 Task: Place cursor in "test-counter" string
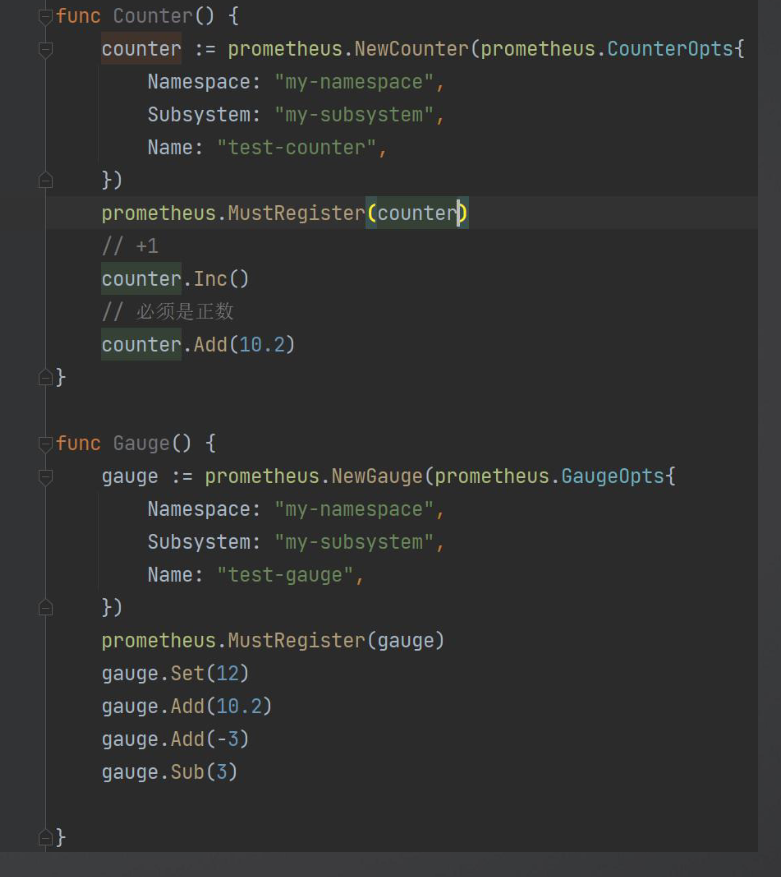coord(297,148)
